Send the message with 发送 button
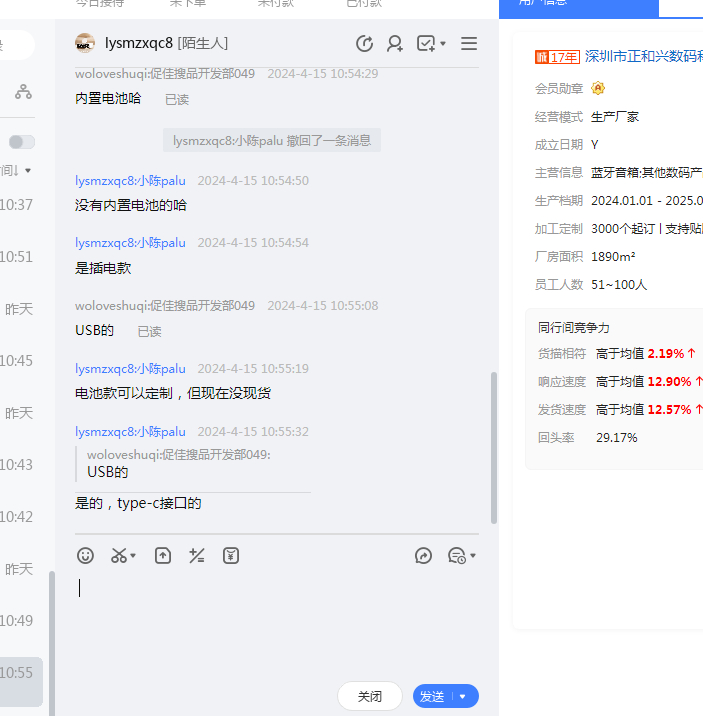This screenshot has width=703, height=716. click(x=432, y=696)
